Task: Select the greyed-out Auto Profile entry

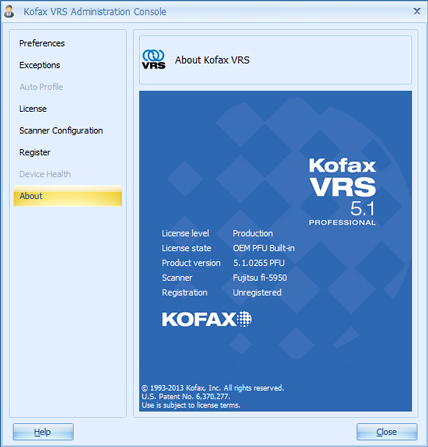Action: pyautogui.click(x=41, y=87)
